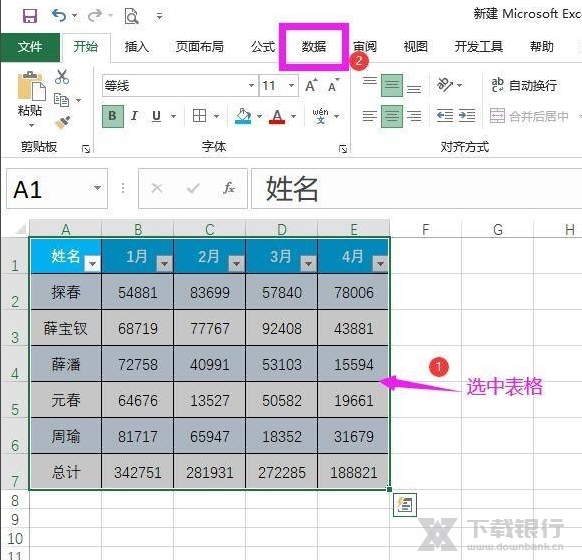Toggle 自动换行 wrap text
The height and width of the screenshot is (560, 582).
(x=524, y=85)
